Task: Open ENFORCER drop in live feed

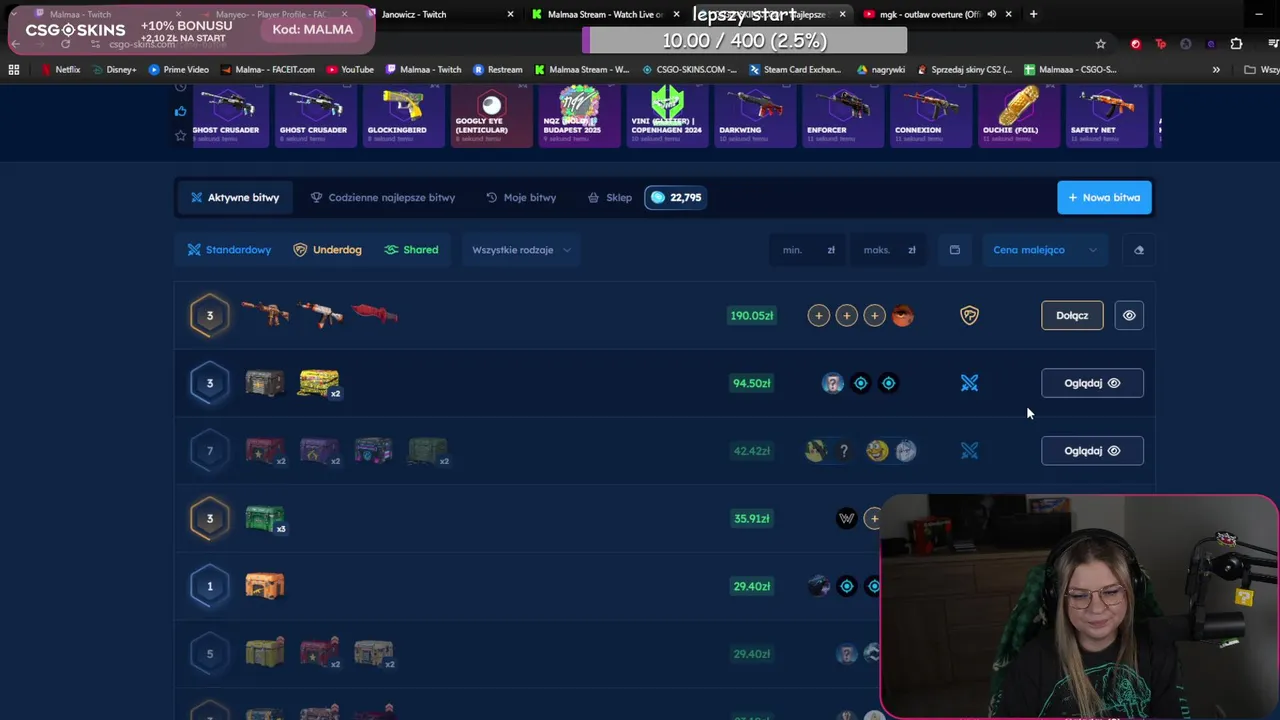Action: click(x=842, y=115)
